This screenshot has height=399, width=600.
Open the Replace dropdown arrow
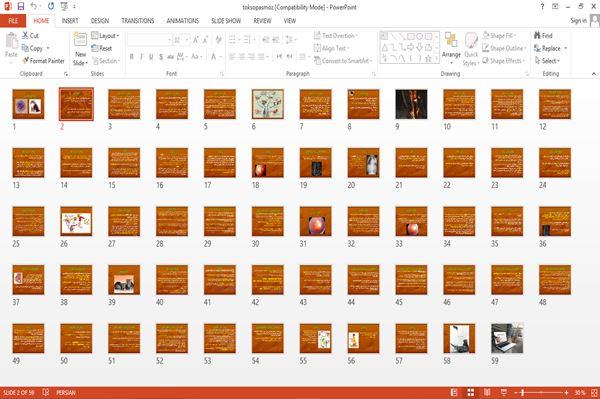(x=566, y=48)
